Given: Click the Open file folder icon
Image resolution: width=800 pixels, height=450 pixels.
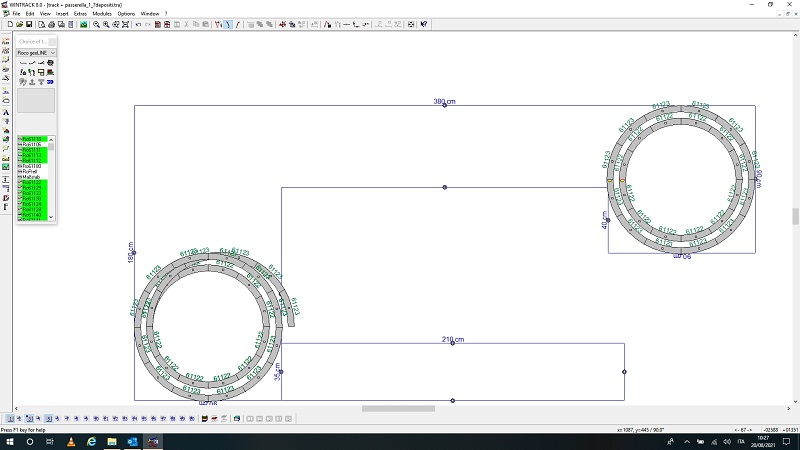Looking at the screenshot, I should (x=18, y=24).
